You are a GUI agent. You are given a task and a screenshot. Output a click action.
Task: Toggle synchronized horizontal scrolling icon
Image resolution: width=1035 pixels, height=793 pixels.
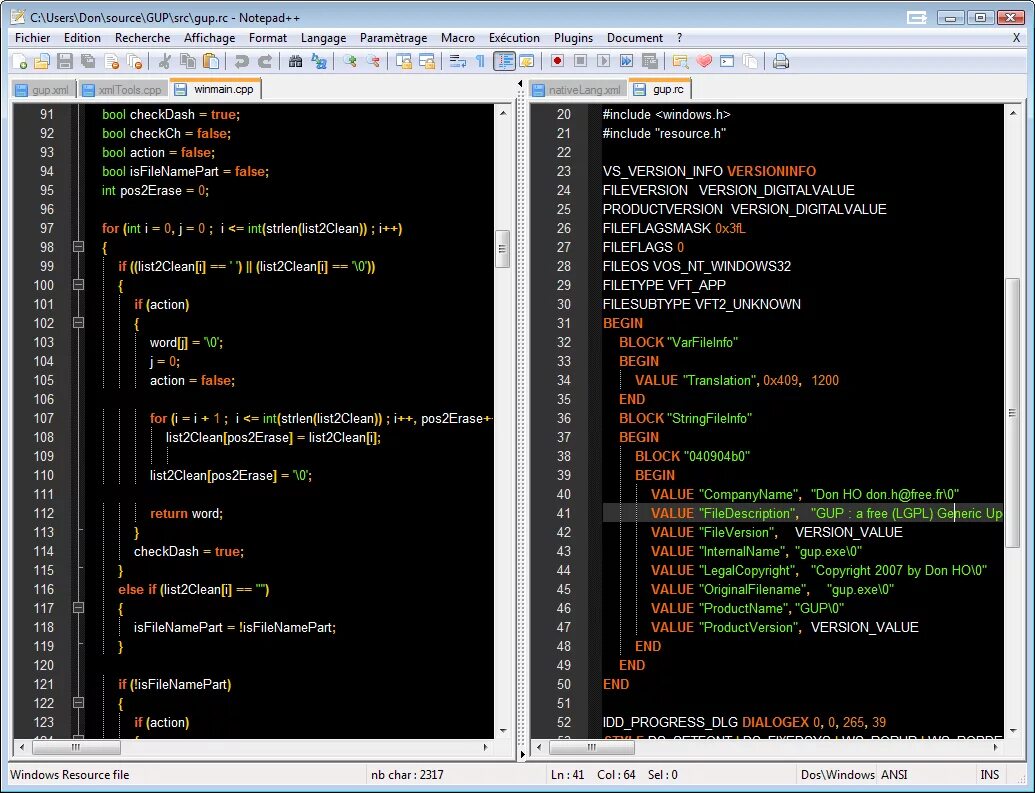pos(427,61)
